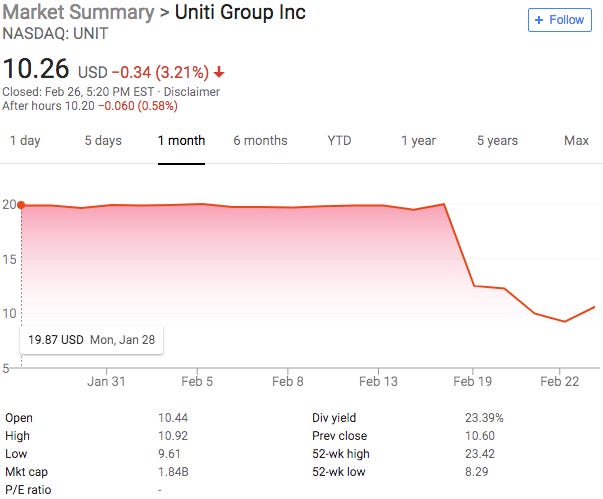Select the 1 year tab
The image size is (603, 499).
pyautogui.click(x=418, y=141)
